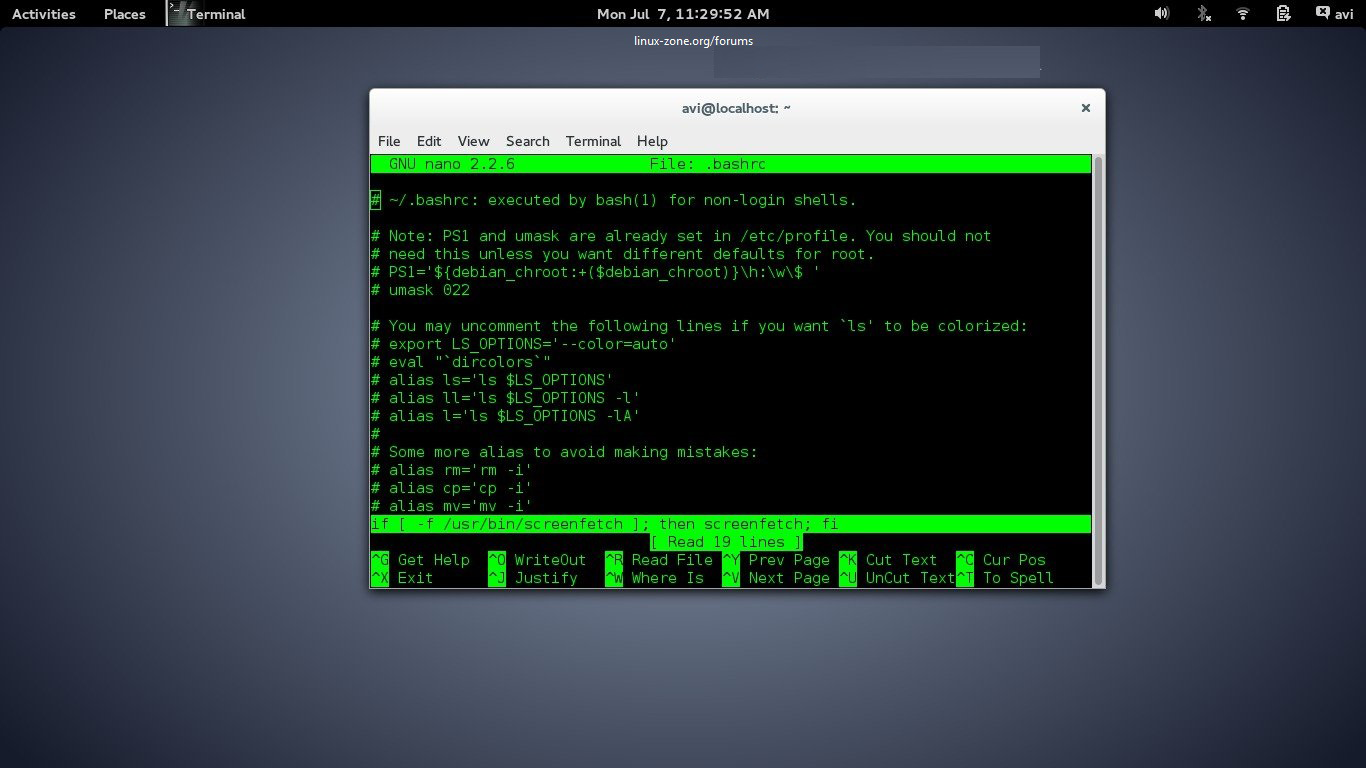The image size is (1366, 768).
Task: Click the Wi-Fi network icon
Action: [1243, 14]
